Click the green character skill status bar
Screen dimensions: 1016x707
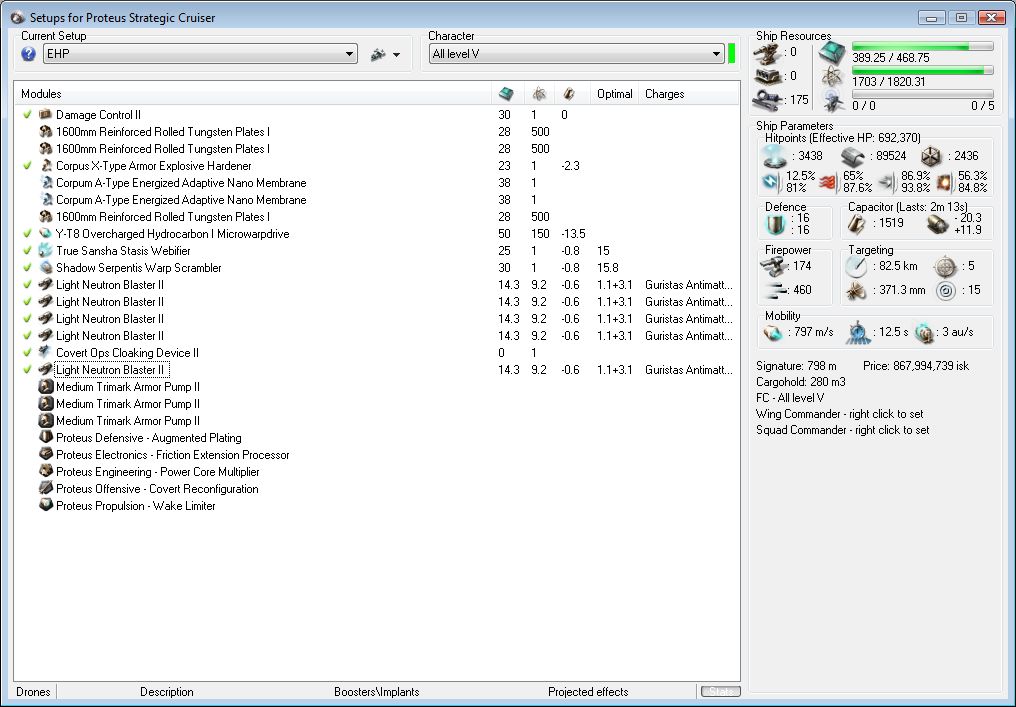tap(732, 54)
